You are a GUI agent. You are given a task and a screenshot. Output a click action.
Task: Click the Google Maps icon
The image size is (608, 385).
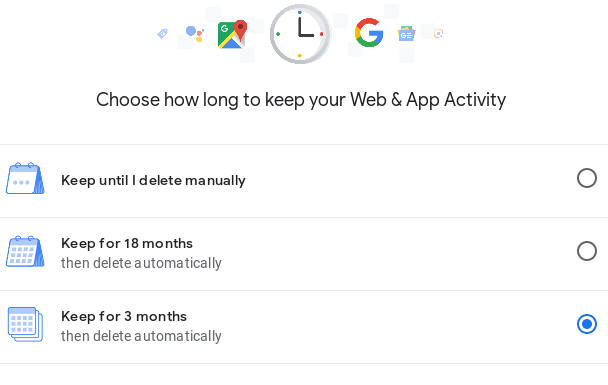pyautogui.click(x=232, y=34)
